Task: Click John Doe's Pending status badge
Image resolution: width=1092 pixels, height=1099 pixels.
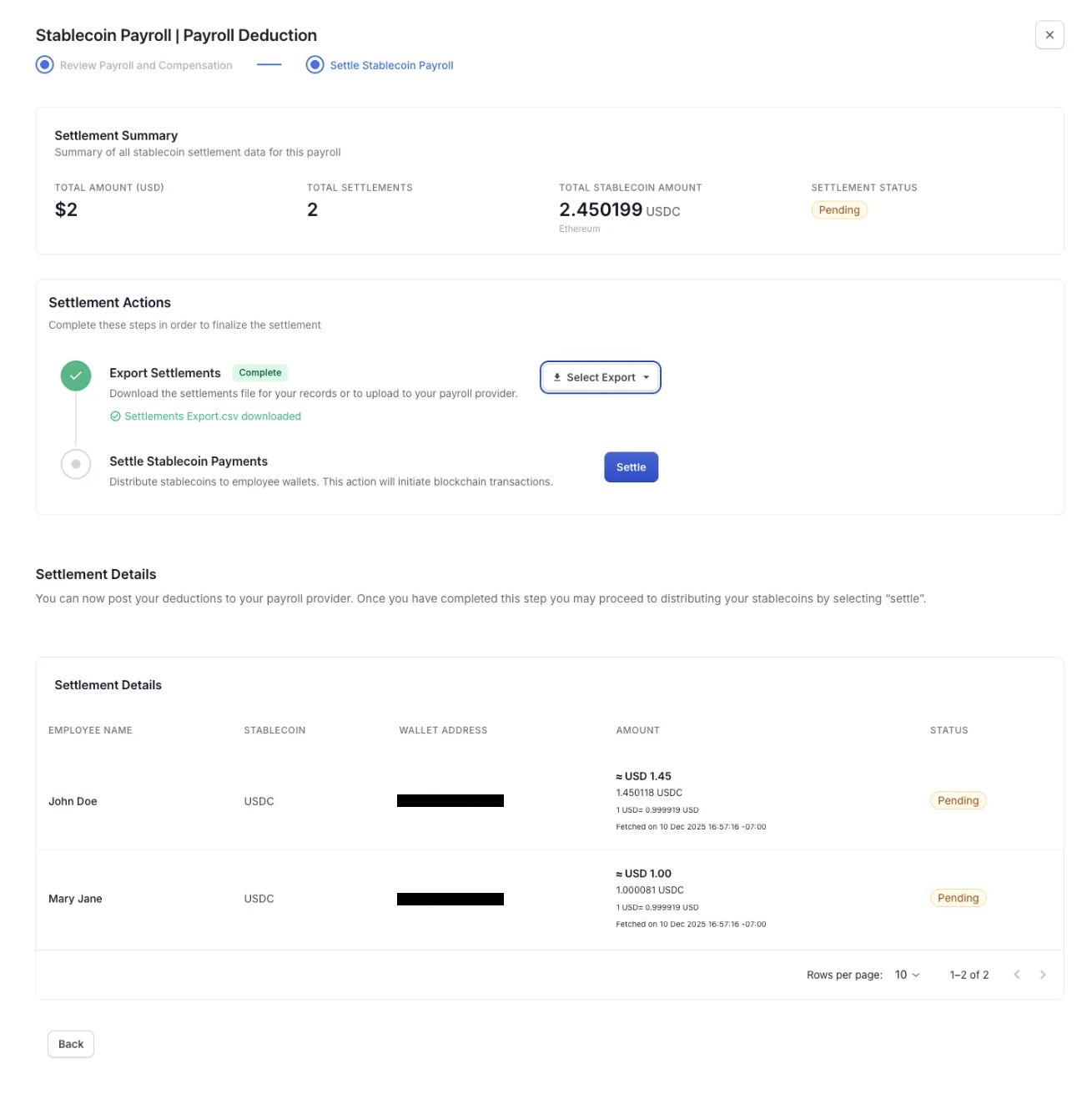Action: (x=958, y=800)
